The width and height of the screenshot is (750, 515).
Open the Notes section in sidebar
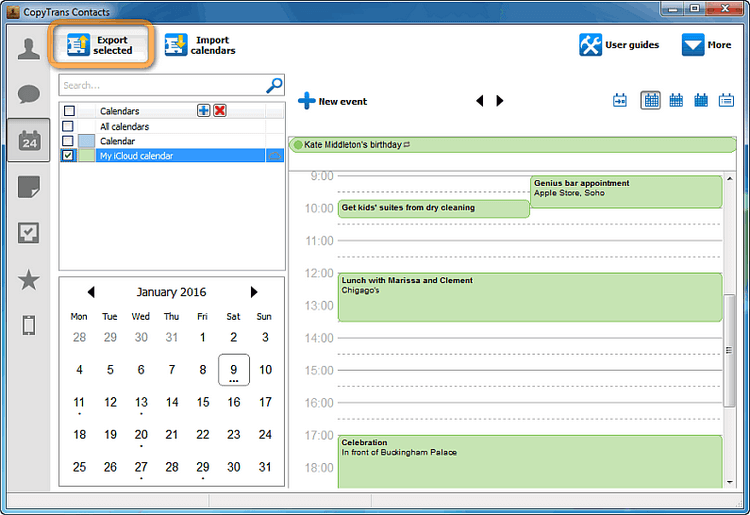coord(28,187)
